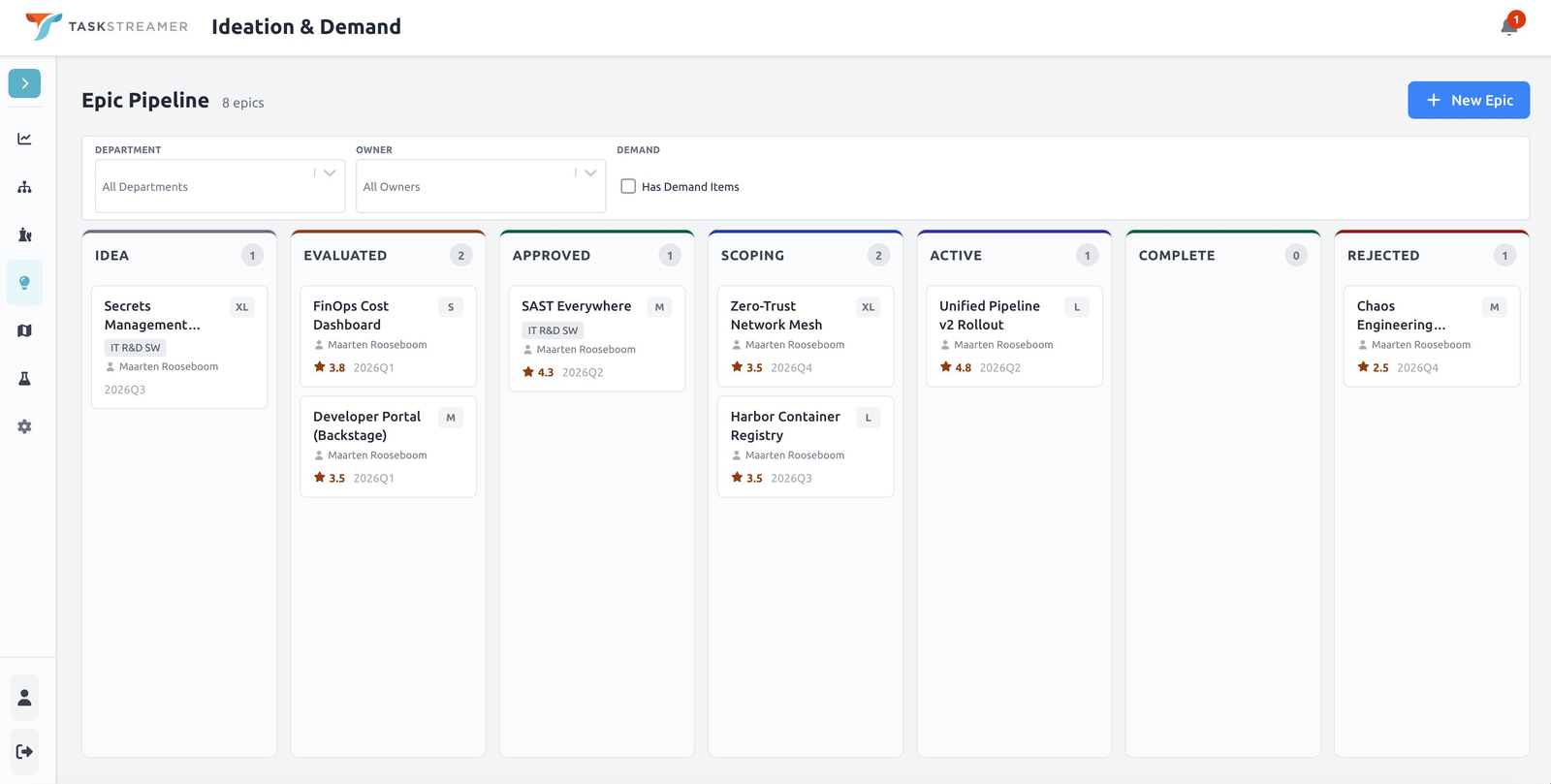Click the XL size badge on Secrets Management
1551x784 pixels.
point(242,307)
